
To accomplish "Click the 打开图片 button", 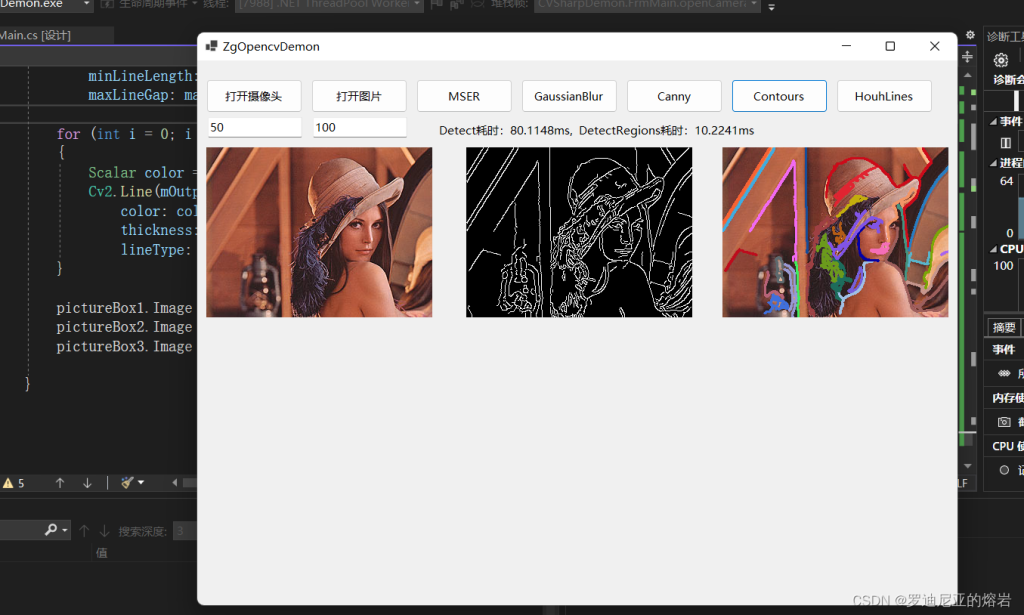I will [x=359, y=96].
